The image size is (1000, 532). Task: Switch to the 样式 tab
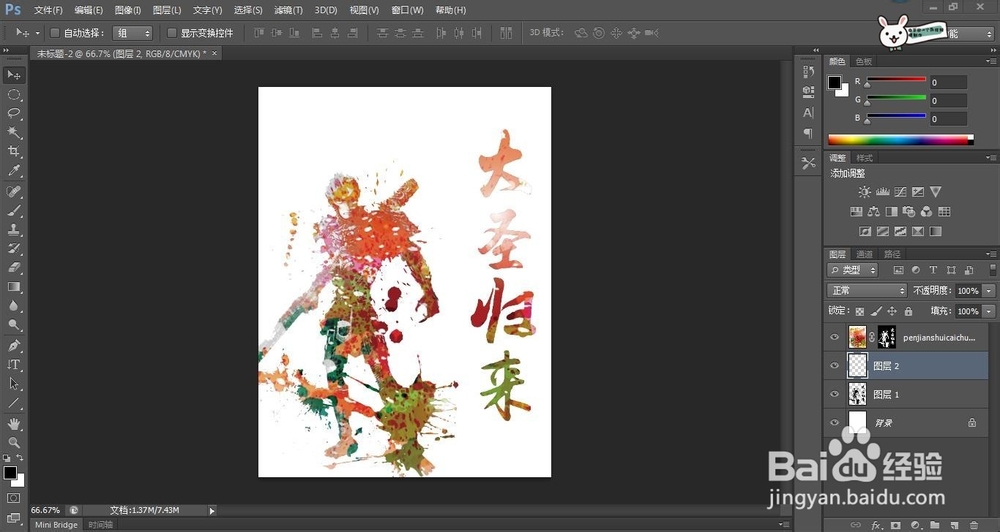point(864,158)
